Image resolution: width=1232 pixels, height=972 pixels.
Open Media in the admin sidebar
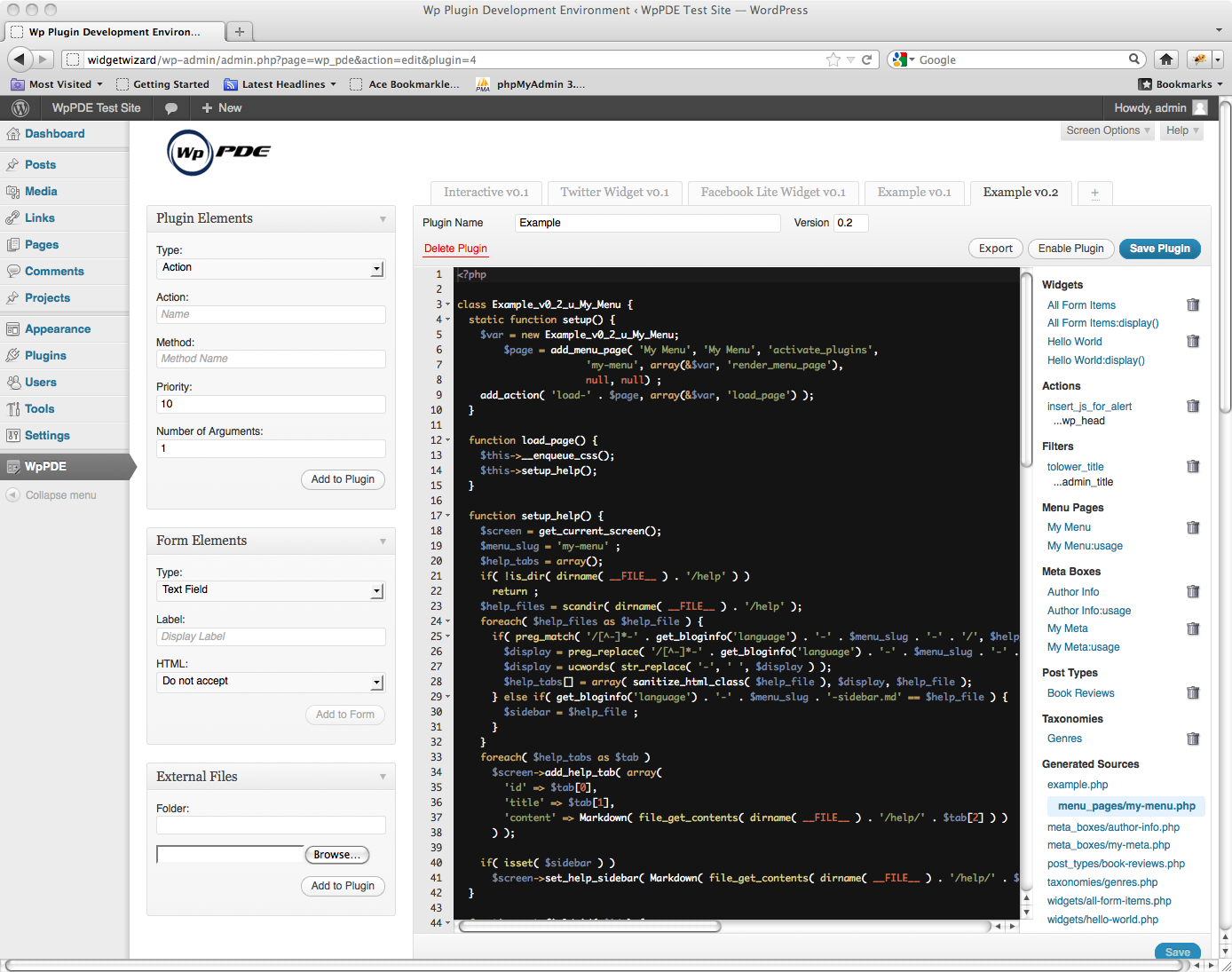[41, 192]
